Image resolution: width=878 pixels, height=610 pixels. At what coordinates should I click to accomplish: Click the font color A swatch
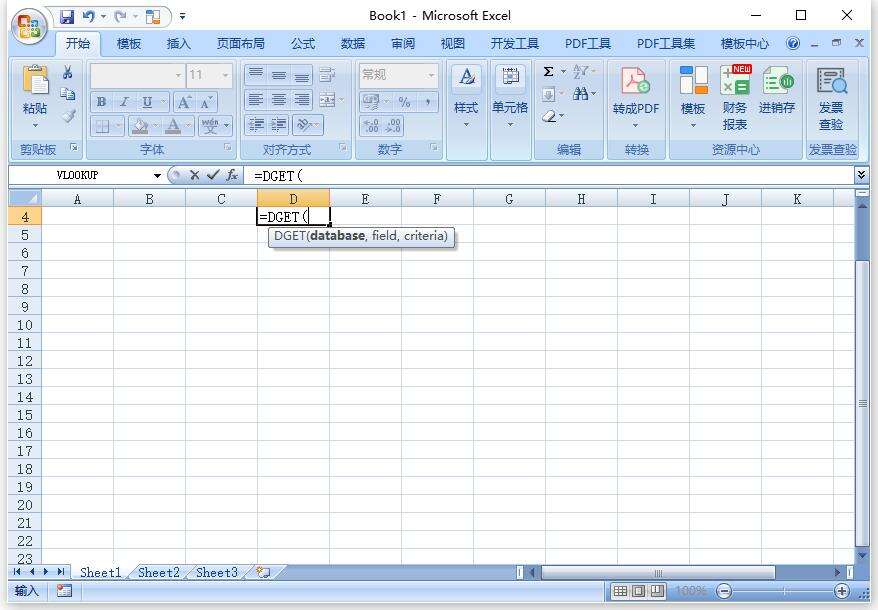pyautogui.click(x=173, y=126)
